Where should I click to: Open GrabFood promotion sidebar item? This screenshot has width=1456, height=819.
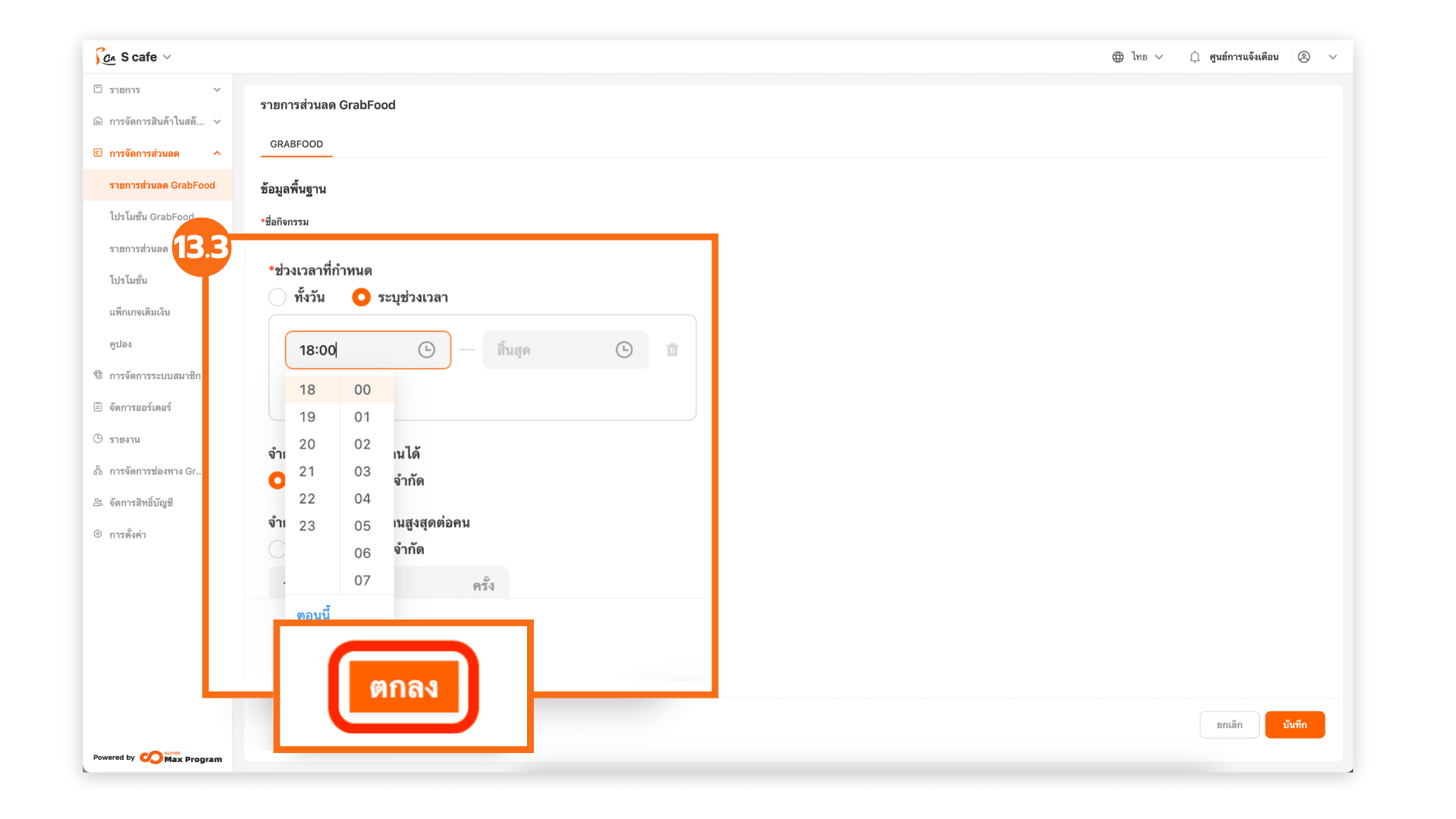point(152,217)
